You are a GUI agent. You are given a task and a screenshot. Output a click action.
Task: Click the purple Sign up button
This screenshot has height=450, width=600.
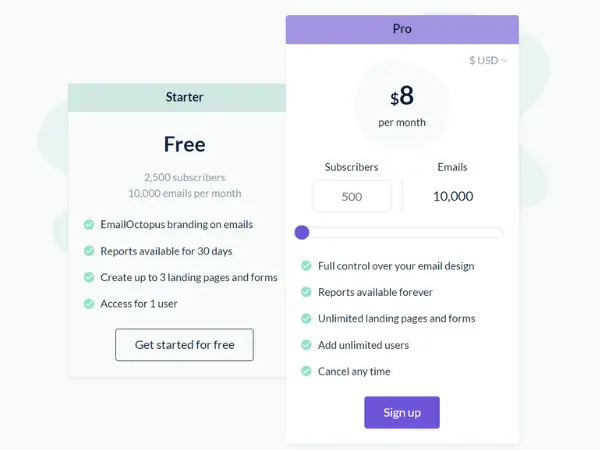[402, 412]
